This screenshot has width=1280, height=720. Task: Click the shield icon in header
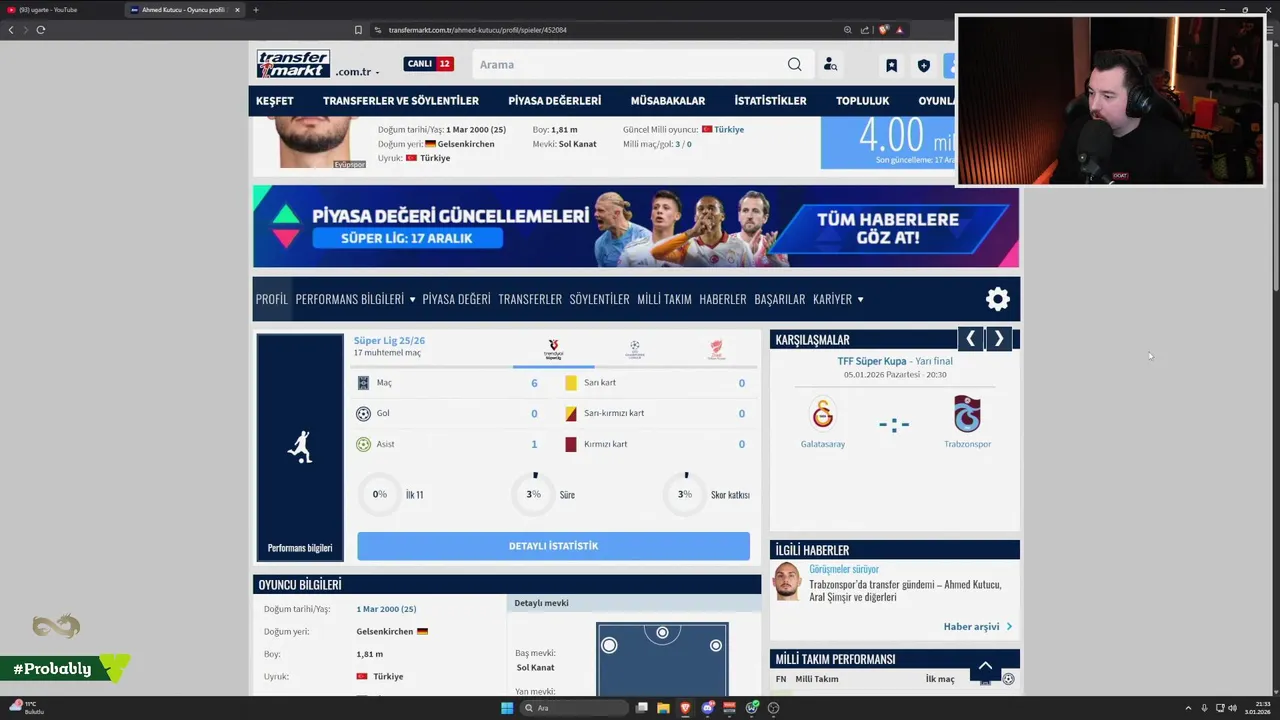(924, 65)
